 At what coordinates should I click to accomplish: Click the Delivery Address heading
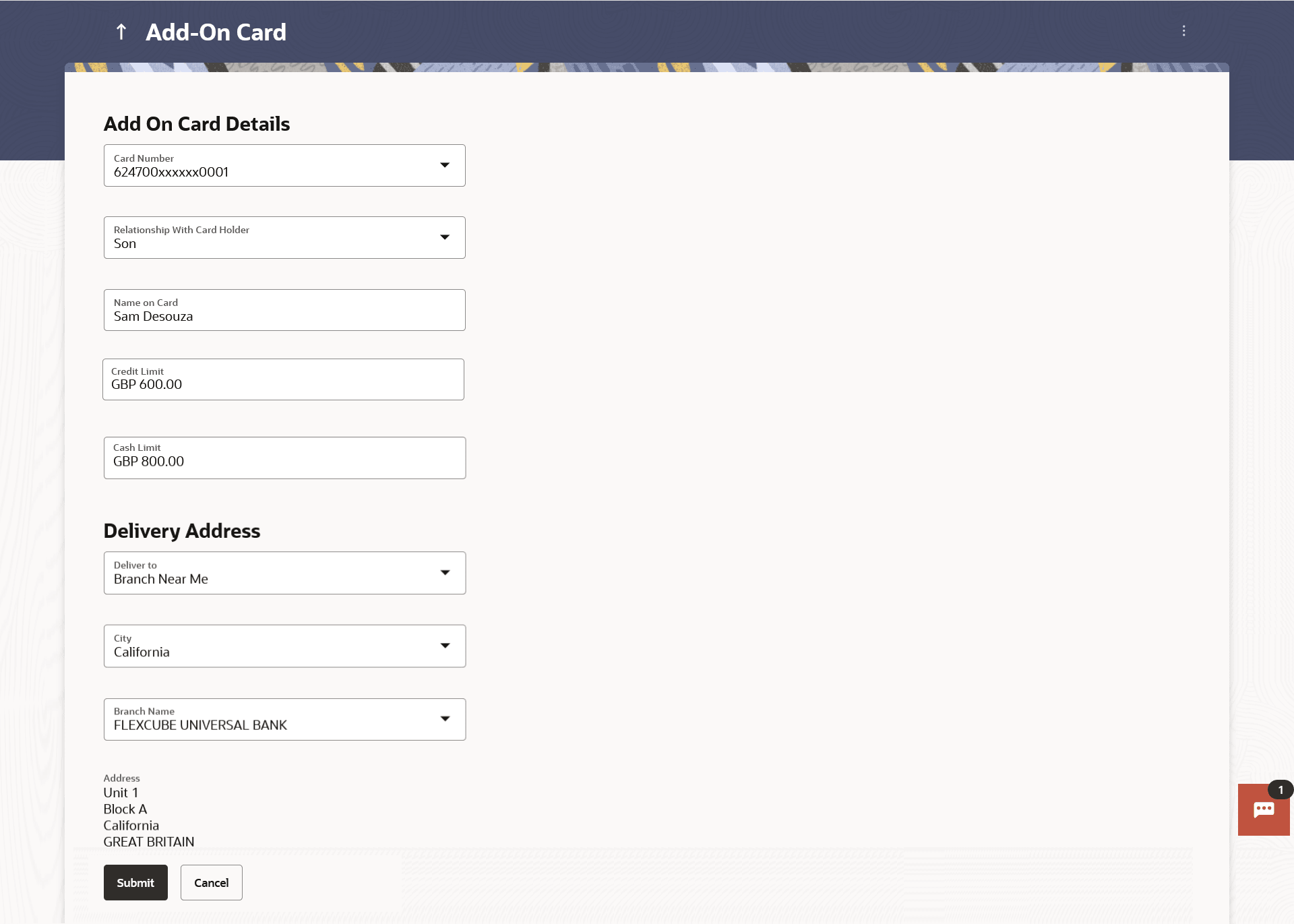pos(182,531)
